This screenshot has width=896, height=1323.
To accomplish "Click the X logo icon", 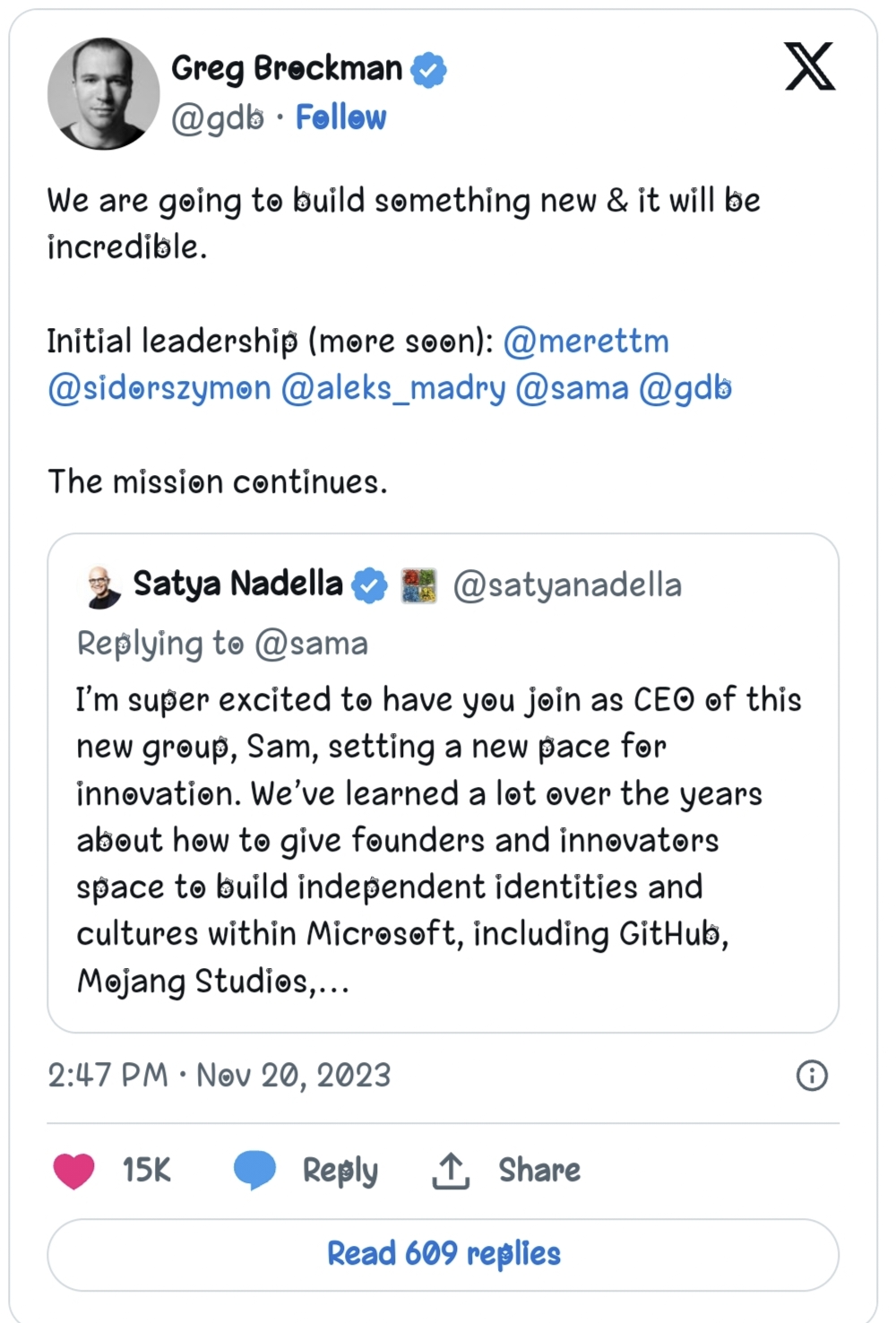I will click(x=810, y=67).
